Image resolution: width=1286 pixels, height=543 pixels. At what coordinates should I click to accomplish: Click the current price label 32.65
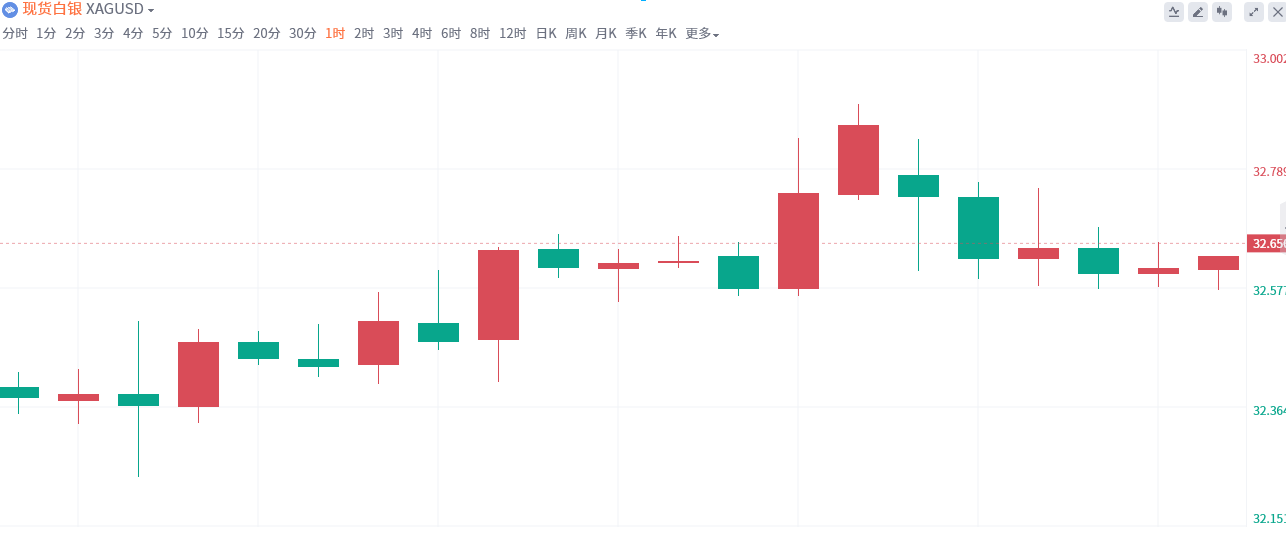coord(1265,244)
